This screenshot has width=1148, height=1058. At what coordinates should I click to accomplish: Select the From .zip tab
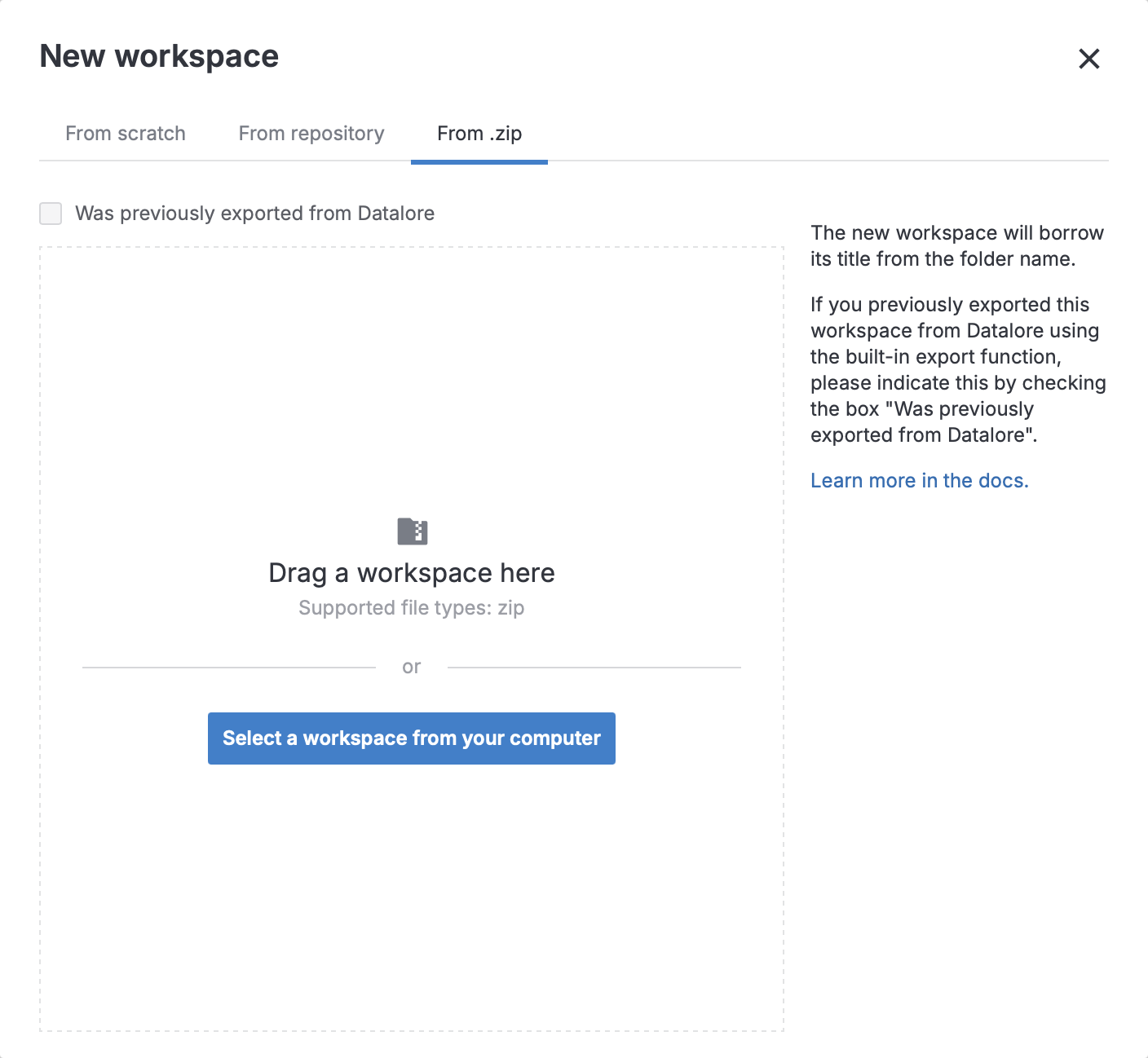pyautogui.click(x=479, y=133)
